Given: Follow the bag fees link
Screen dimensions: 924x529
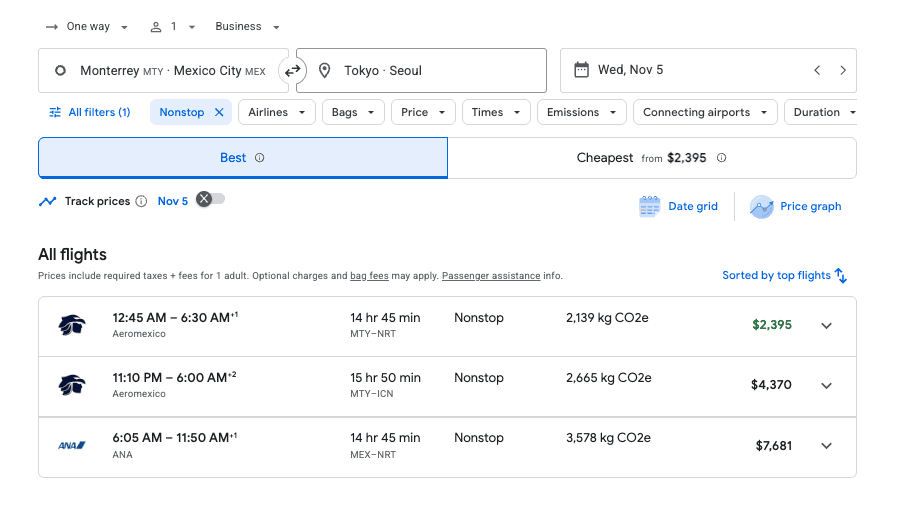Looking at the screenshot, I should pos(369,276).
